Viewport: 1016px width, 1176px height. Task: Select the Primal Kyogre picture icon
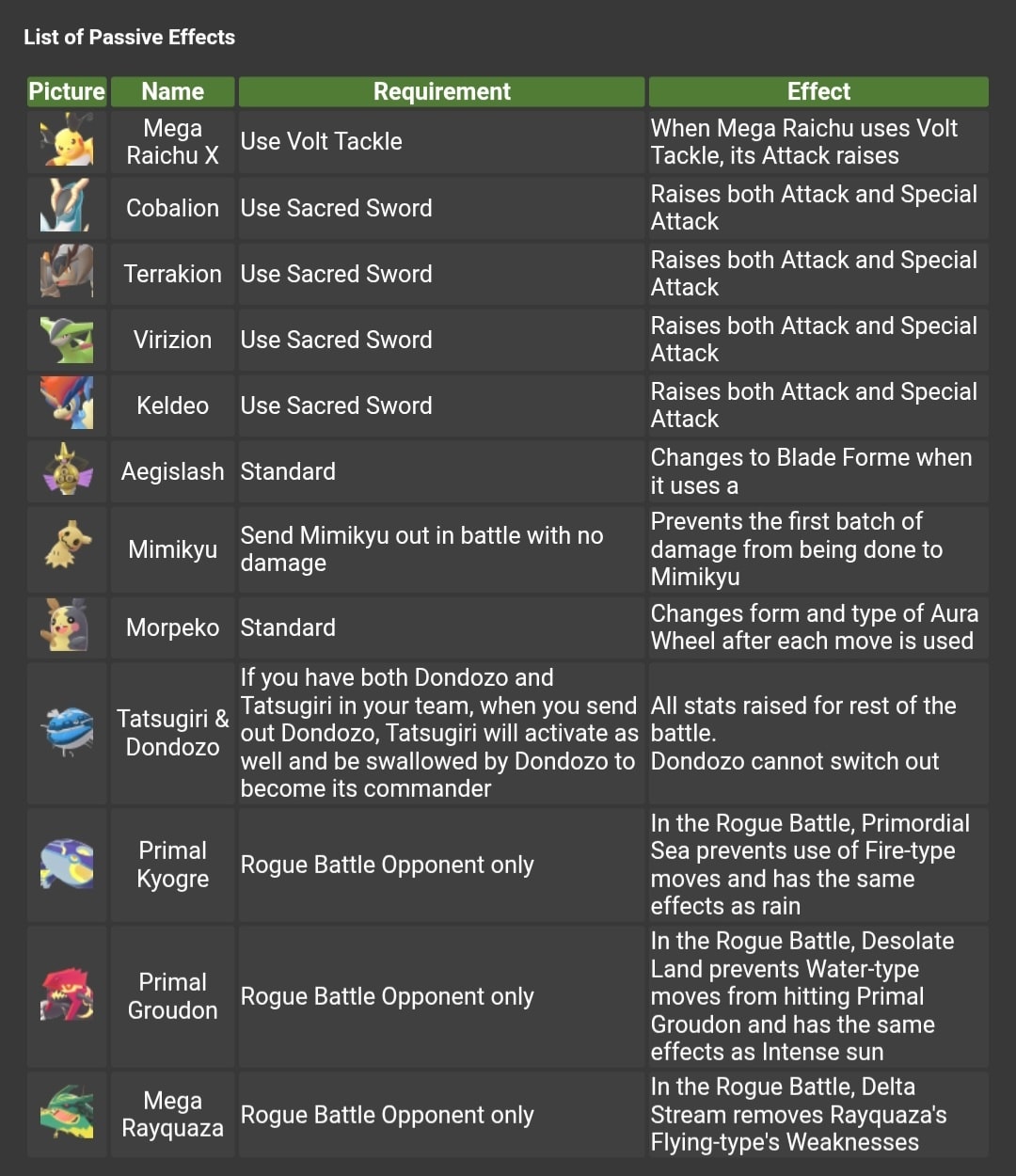tap(67, 864)
